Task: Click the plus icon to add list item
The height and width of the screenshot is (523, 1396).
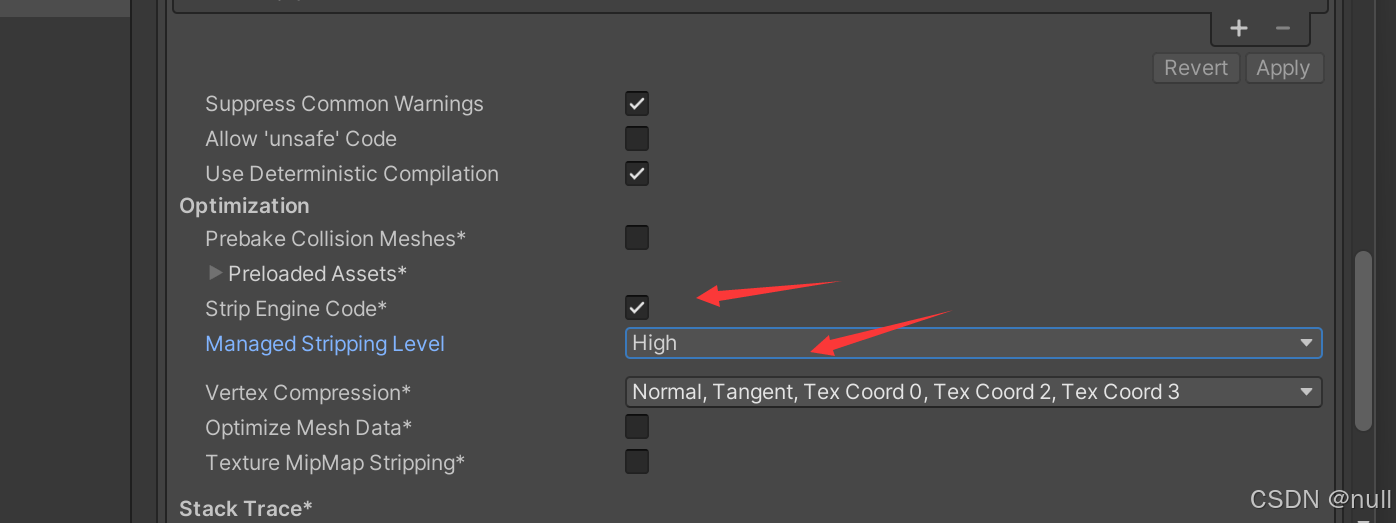Action: (1239, 28)
